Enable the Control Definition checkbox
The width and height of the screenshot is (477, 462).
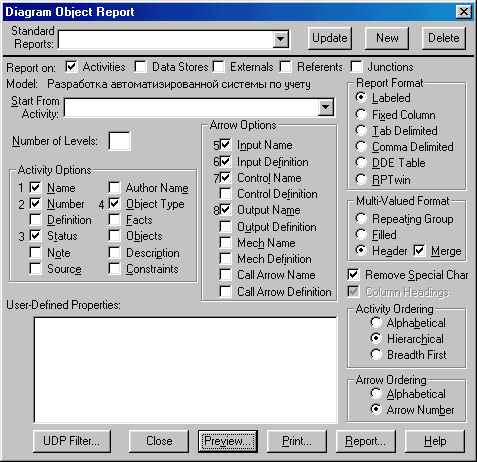(x=225, y=193)
